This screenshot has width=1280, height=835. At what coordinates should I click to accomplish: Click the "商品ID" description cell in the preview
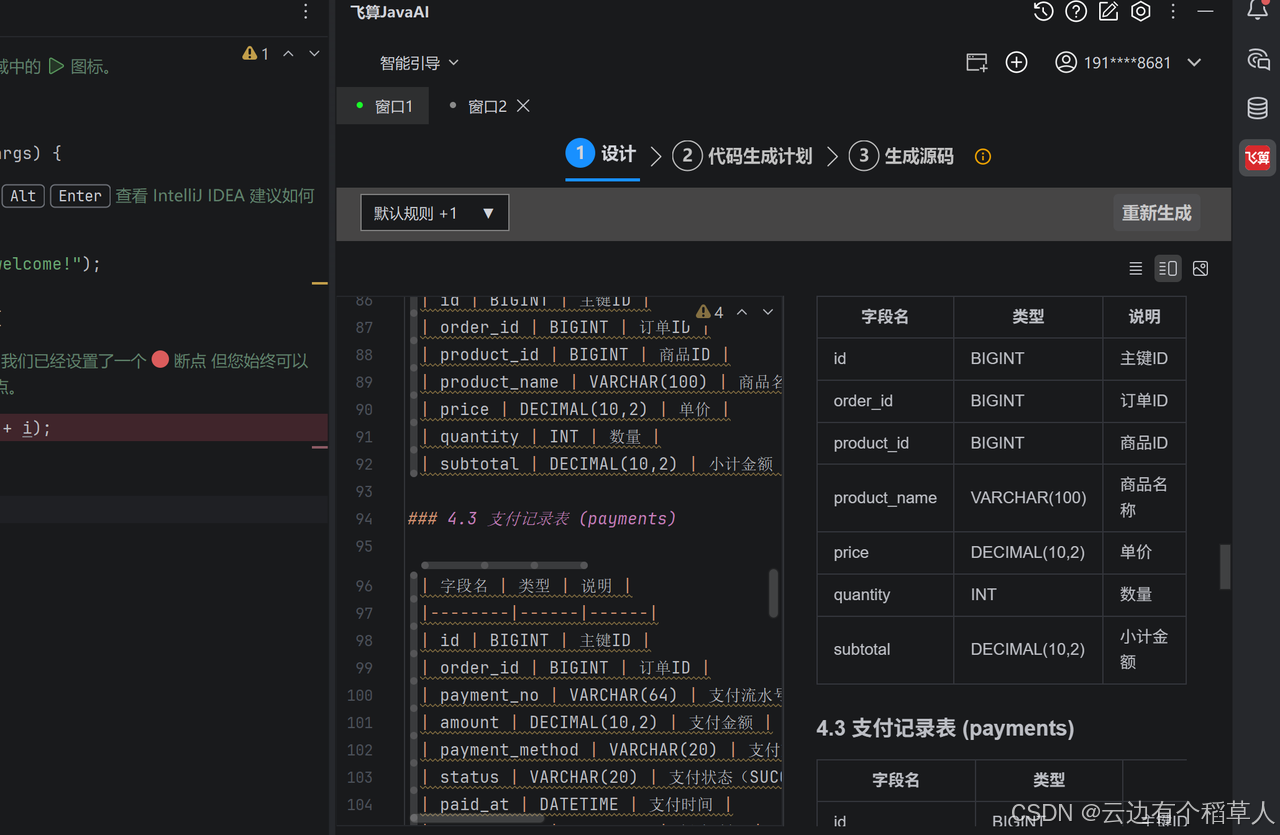pyautogui.click(x=1144, y=443)
